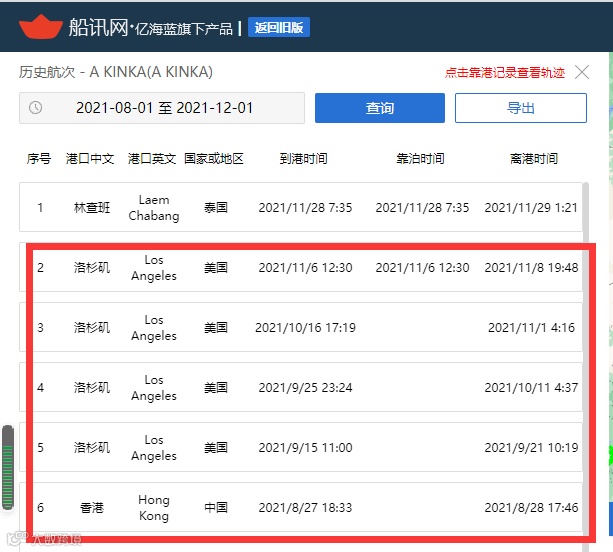Open the date range 2021-08-01 至 2021-12-01 field
Viewport: 613px width, 552px height.
[x=162, y=108]
